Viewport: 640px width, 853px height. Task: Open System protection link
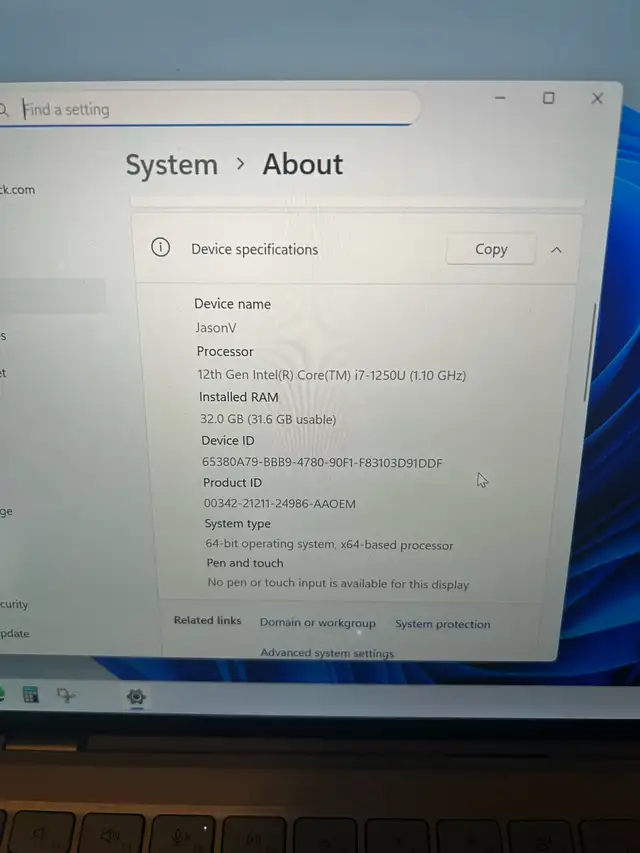click(442, 624)
